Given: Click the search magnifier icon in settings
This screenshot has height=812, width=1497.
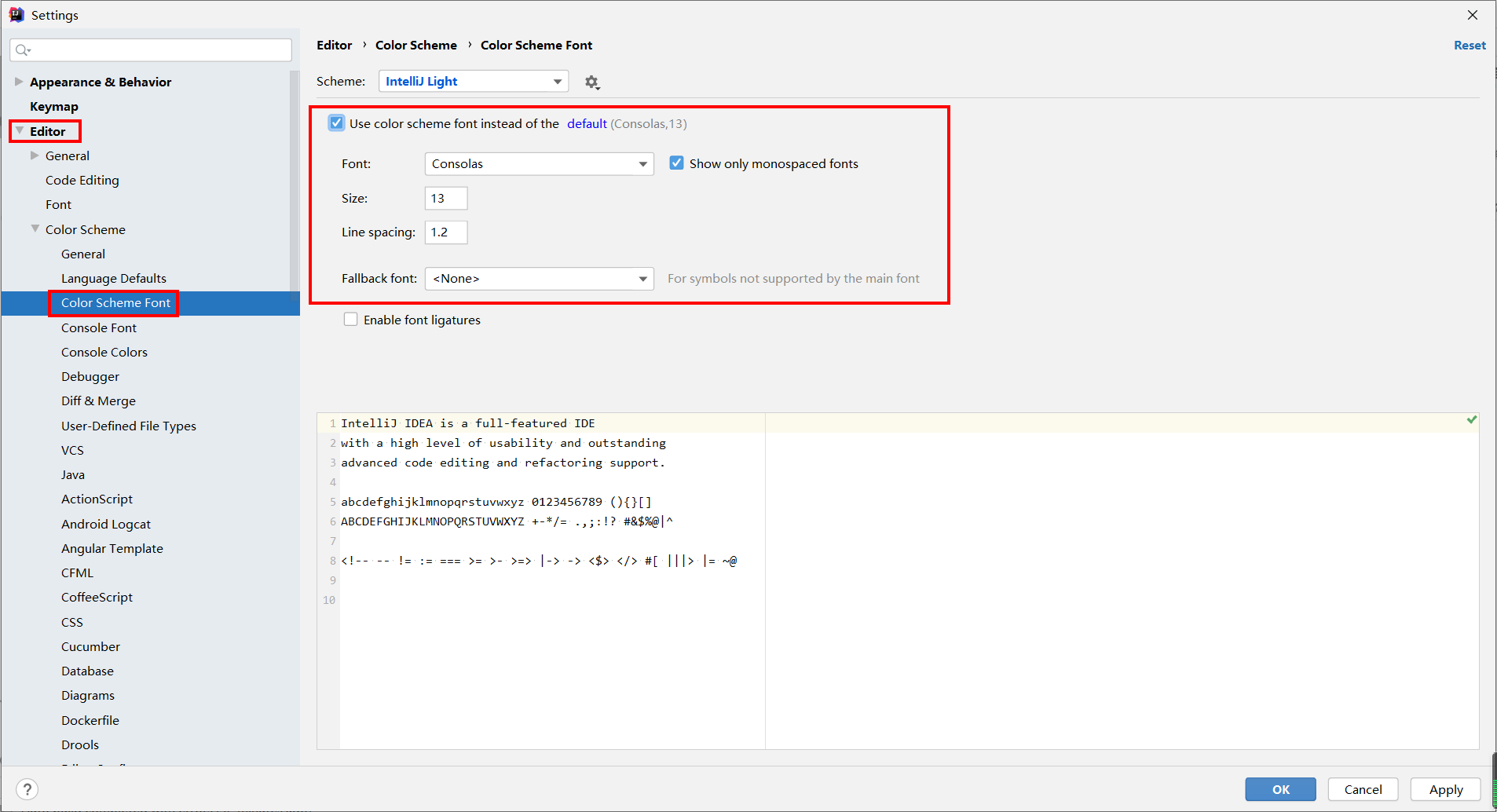Looking at the screenshot, I should click(x=23, y=50).
